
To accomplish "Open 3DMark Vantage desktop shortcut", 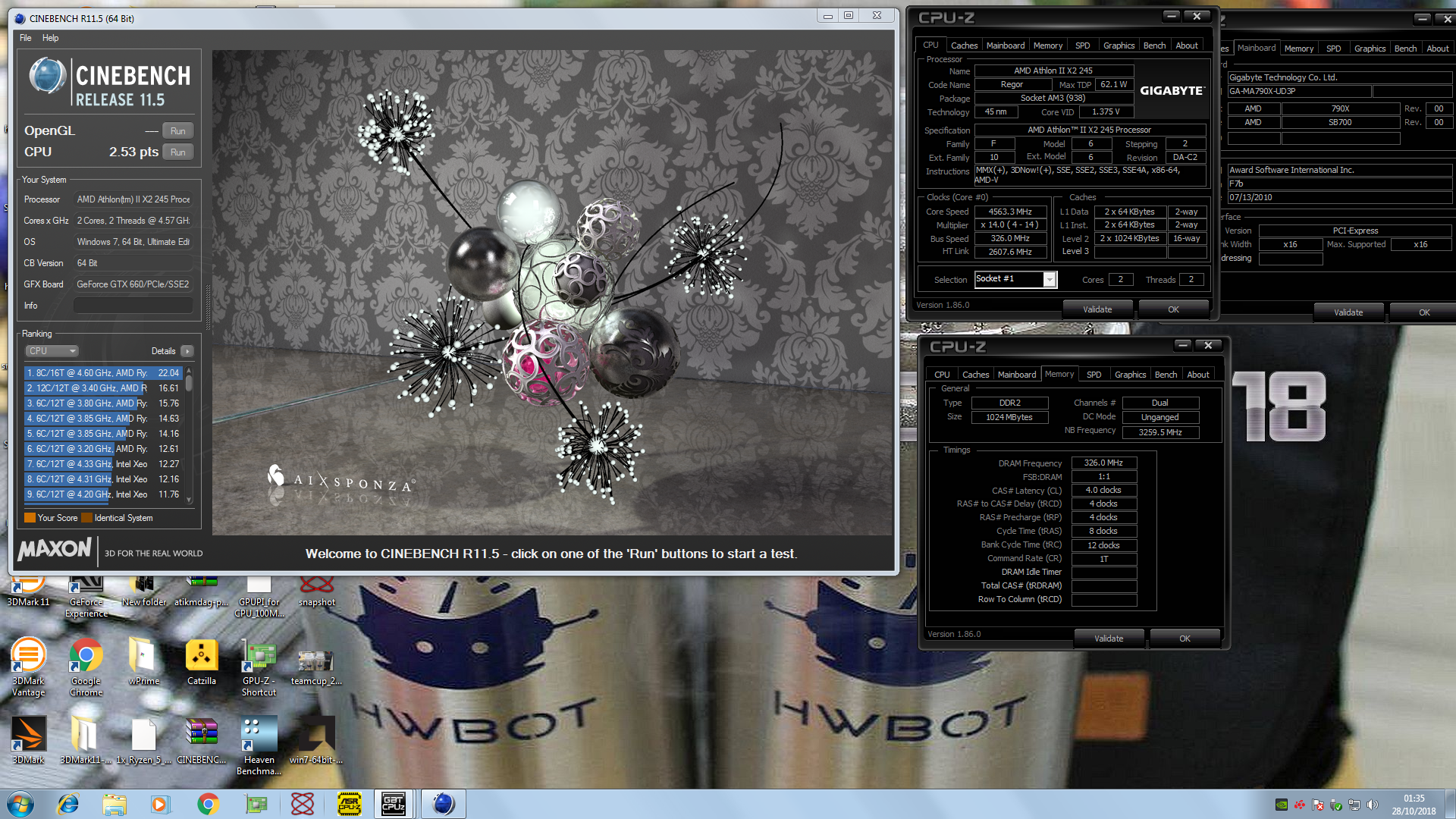I will click(29, 667).
